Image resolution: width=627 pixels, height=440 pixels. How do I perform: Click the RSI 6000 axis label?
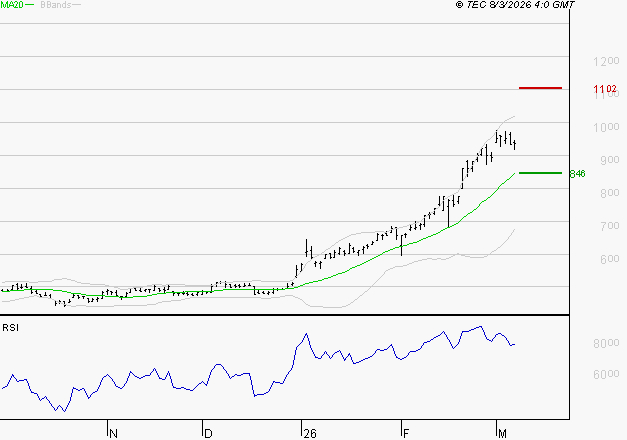606,374
